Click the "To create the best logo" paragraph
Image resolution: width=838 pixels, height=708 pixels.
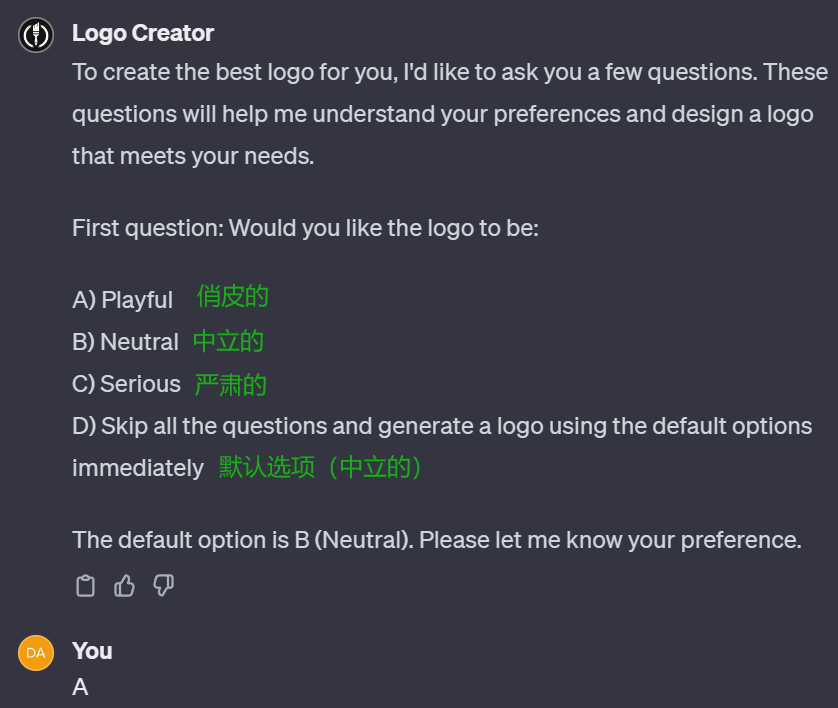[450, 114]
